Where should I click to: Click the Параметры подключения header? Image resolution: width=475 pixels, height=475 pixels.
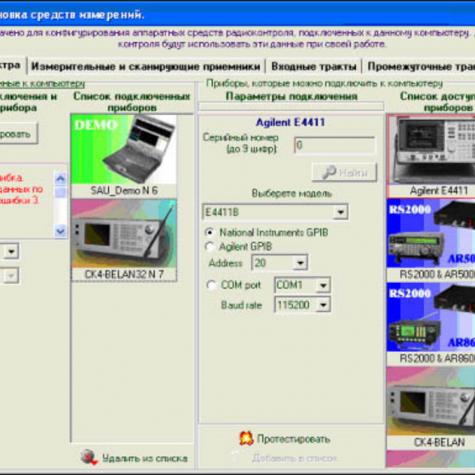[x=292, y=96]
